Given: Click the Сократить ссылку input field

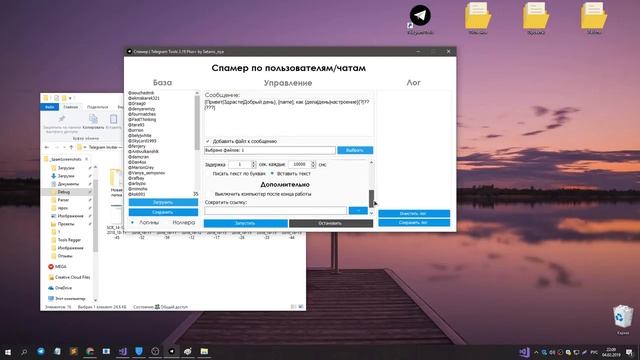Looking at the screenshot, I should (276, 211).
